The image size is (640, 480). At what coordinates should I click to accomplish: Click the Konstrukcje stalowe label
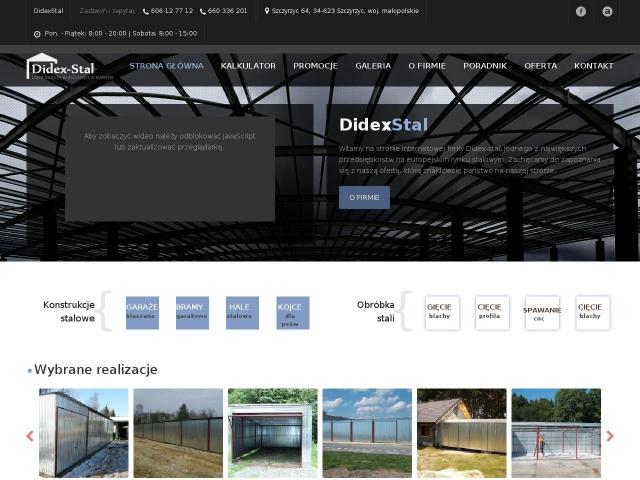(69, 311)
